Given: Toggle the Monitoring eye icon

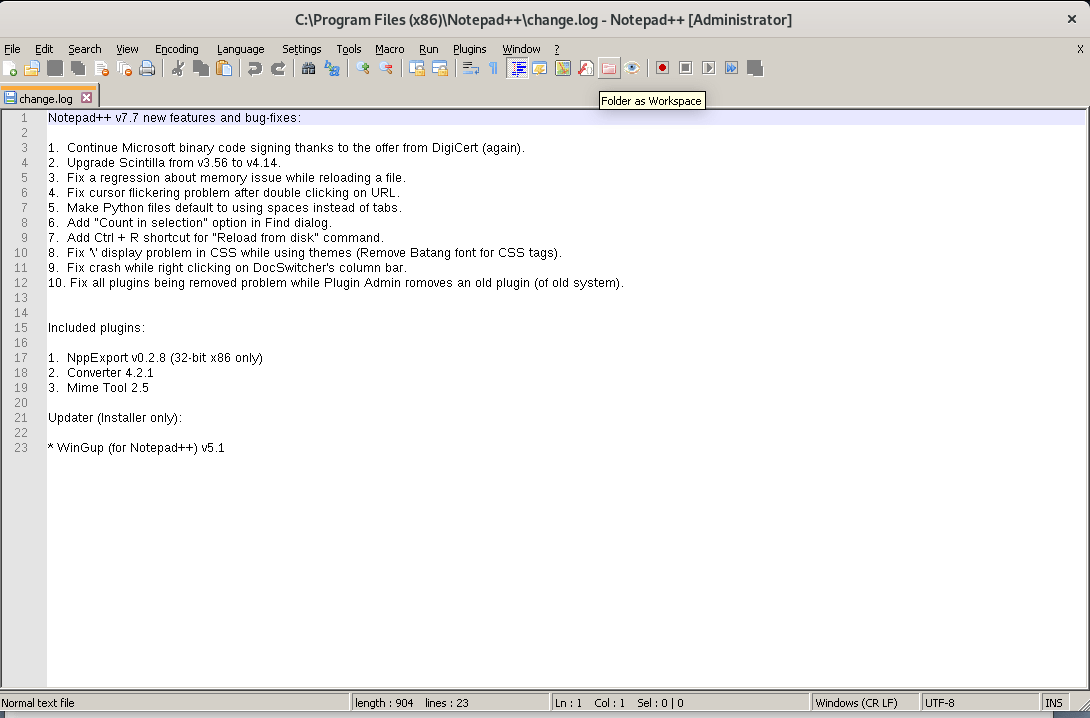Looking at the screenshot, I should click(x=632, y=68).
